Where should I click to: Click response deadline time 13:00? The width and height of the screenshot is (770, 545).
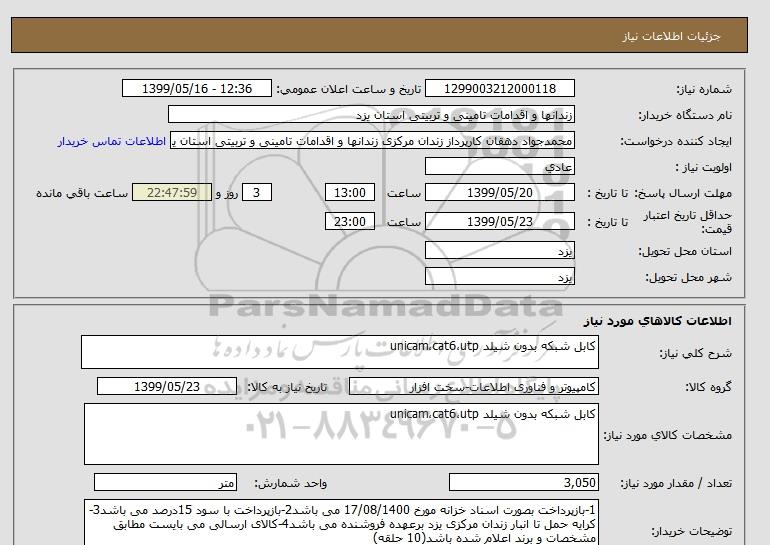(x=350, y=192)
